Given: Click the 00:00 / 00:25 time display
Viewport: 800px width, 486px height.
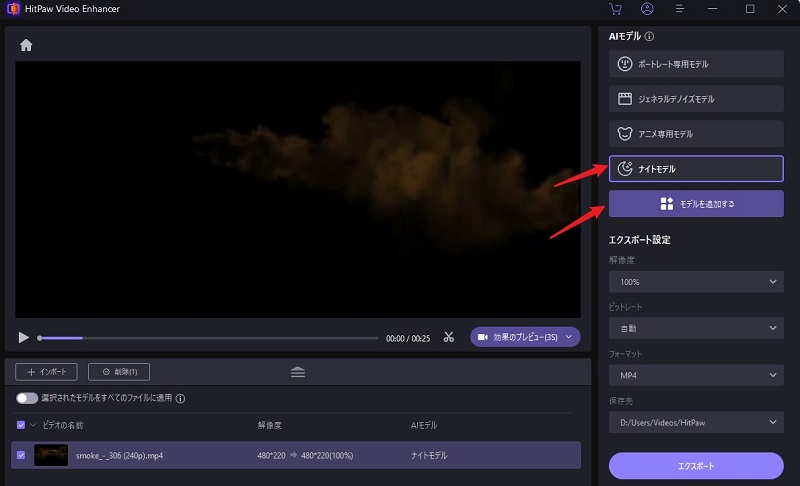Looking at the screenshot, I should pyautogui.click(x=408, y=338).
